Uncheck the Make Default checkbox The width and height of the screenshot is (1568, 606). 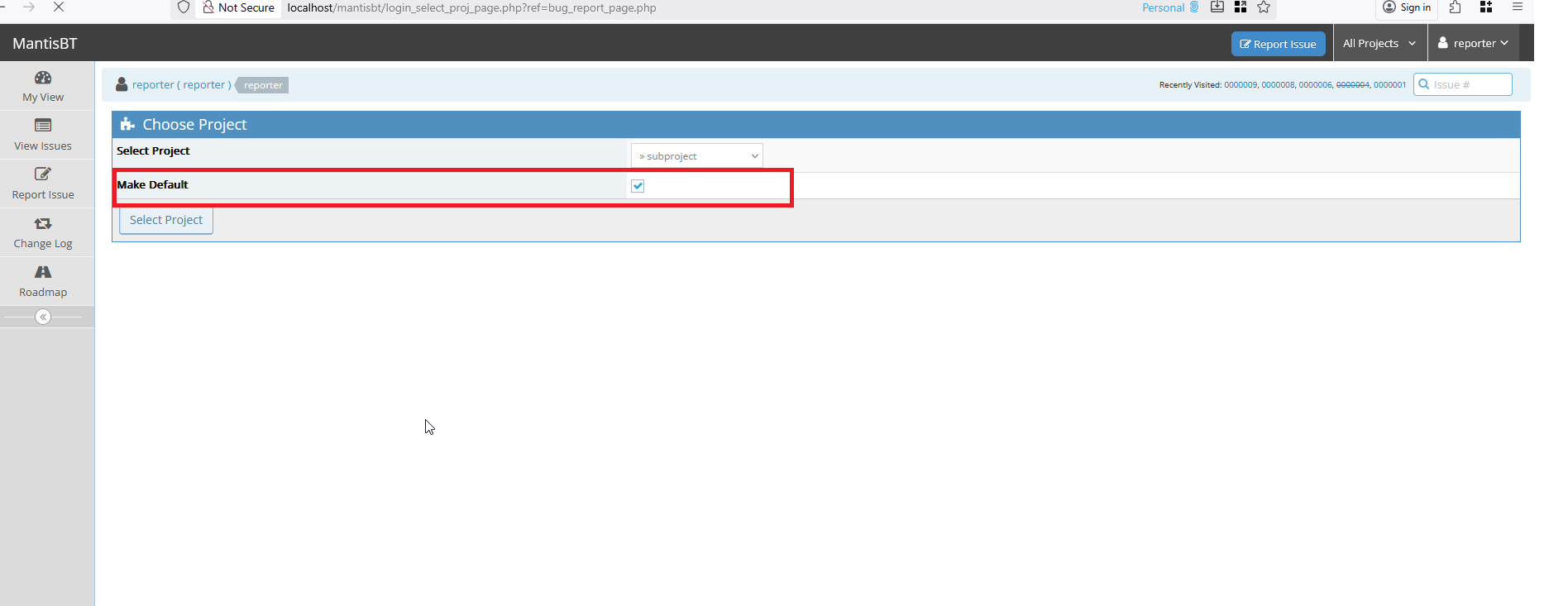coord(638,186)
